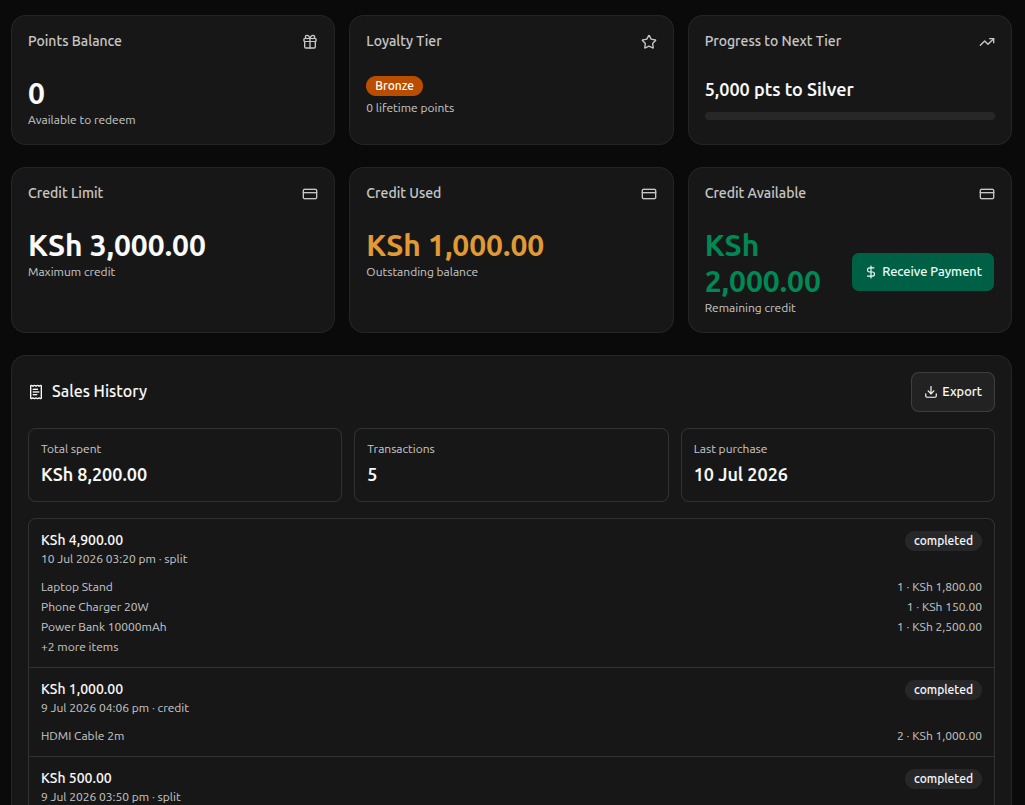Image resolution: width=1025 pixels, height=805 pixels.
Task: Click the card icon in Credit Available card
Action: click(986, 194)
